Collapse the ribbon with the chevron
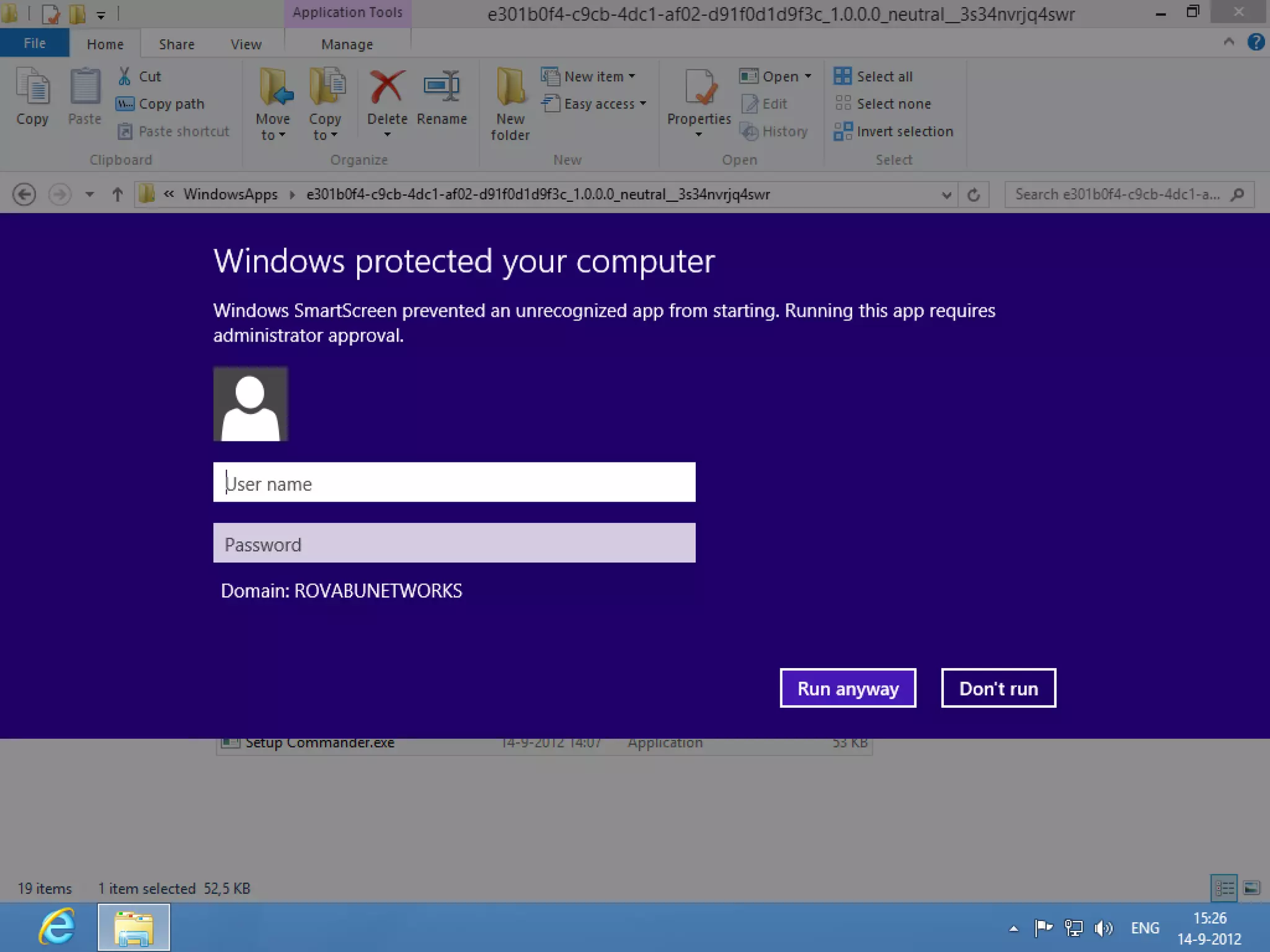This screenshot has height=952, width=1270. point(1228,42)
